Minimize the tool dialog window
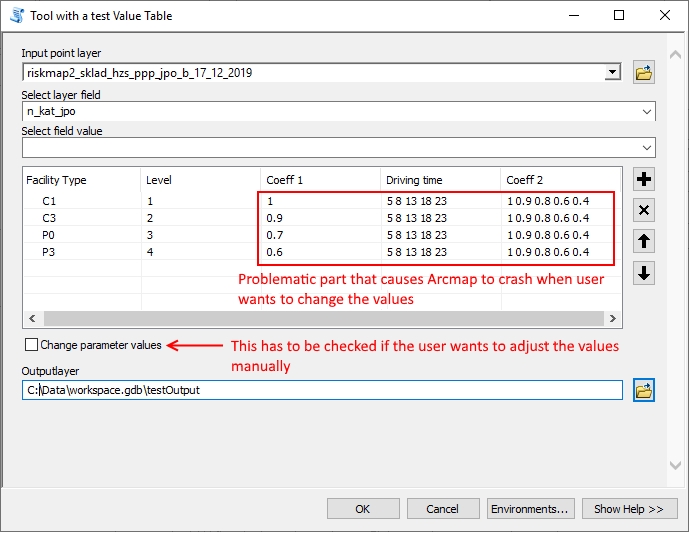The height and width of the screenshot is (534, 690). pyautogui.click(x=573, y=15)
